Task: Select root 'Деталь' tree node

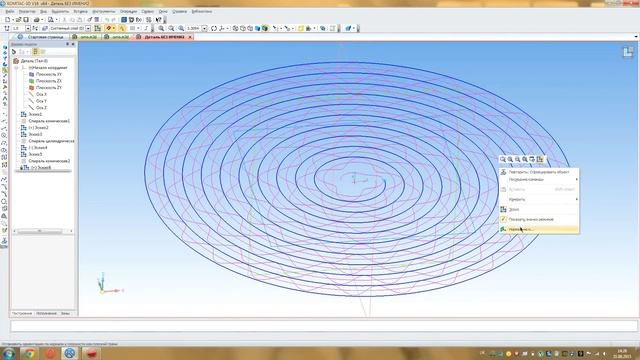Action: point(34,61)
